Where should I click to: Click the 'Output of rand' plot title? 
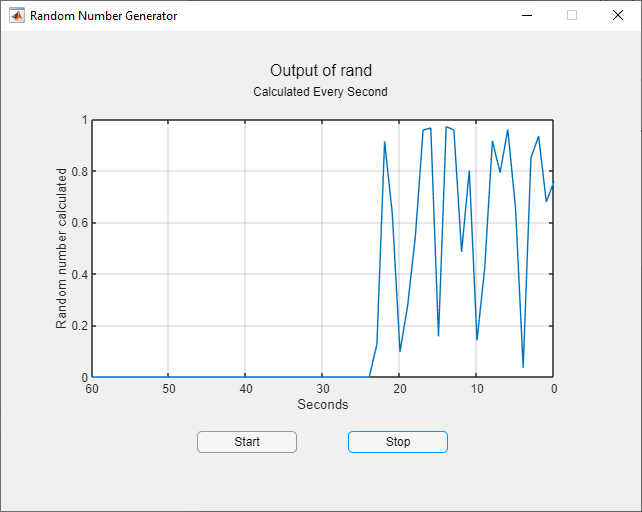point(321,70)
